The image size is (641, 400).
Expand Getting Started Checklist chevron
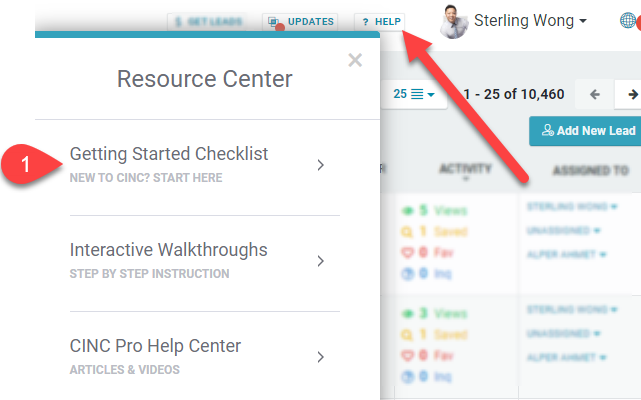[320, 165]
